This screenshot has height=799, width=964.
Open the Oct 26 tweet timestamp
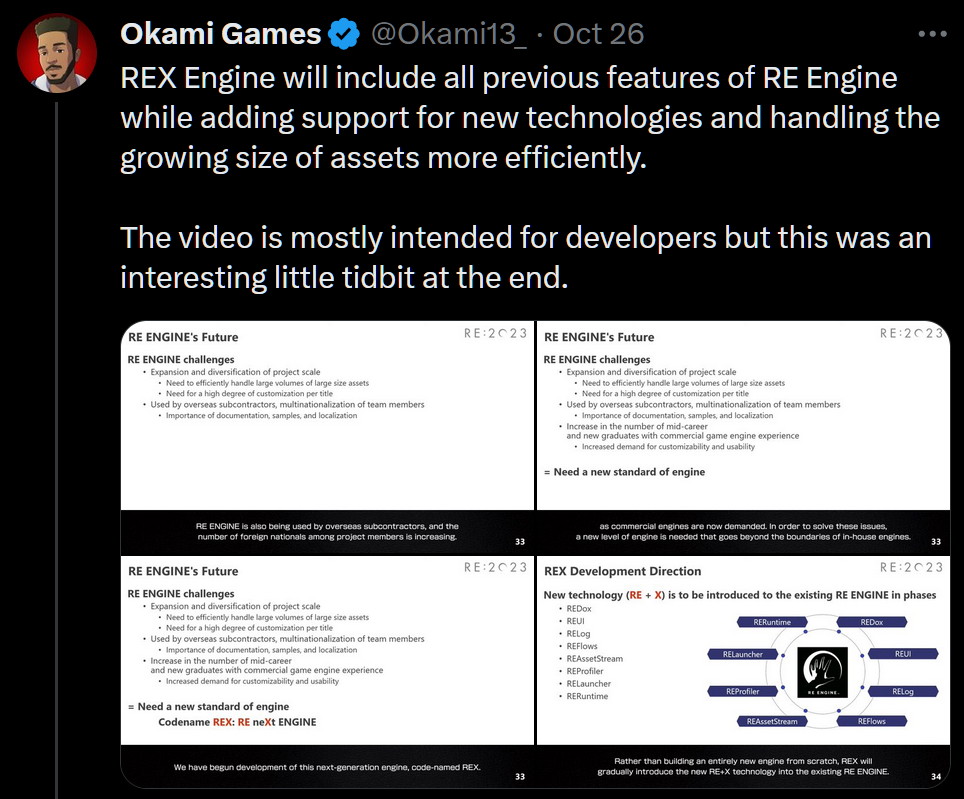click(597, 33)
